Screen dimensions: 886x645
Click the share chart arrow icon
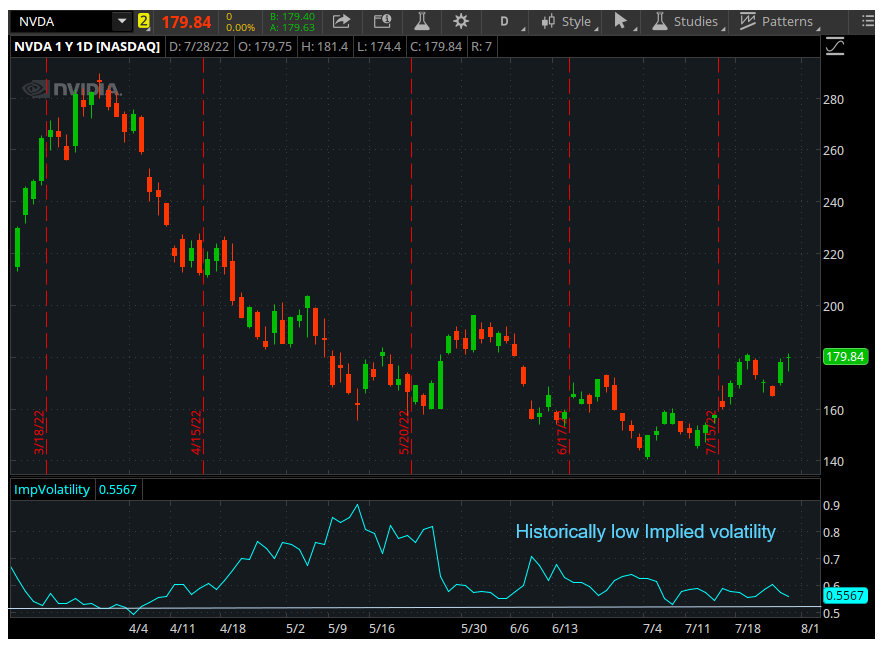[x=341, y=22]
